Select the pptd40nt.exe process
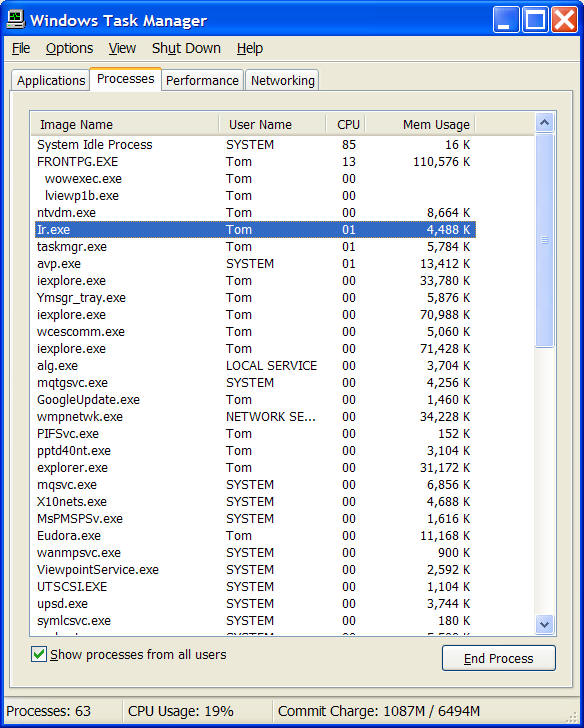This screenshot has width=584, height=728. (x=254, y=451)
